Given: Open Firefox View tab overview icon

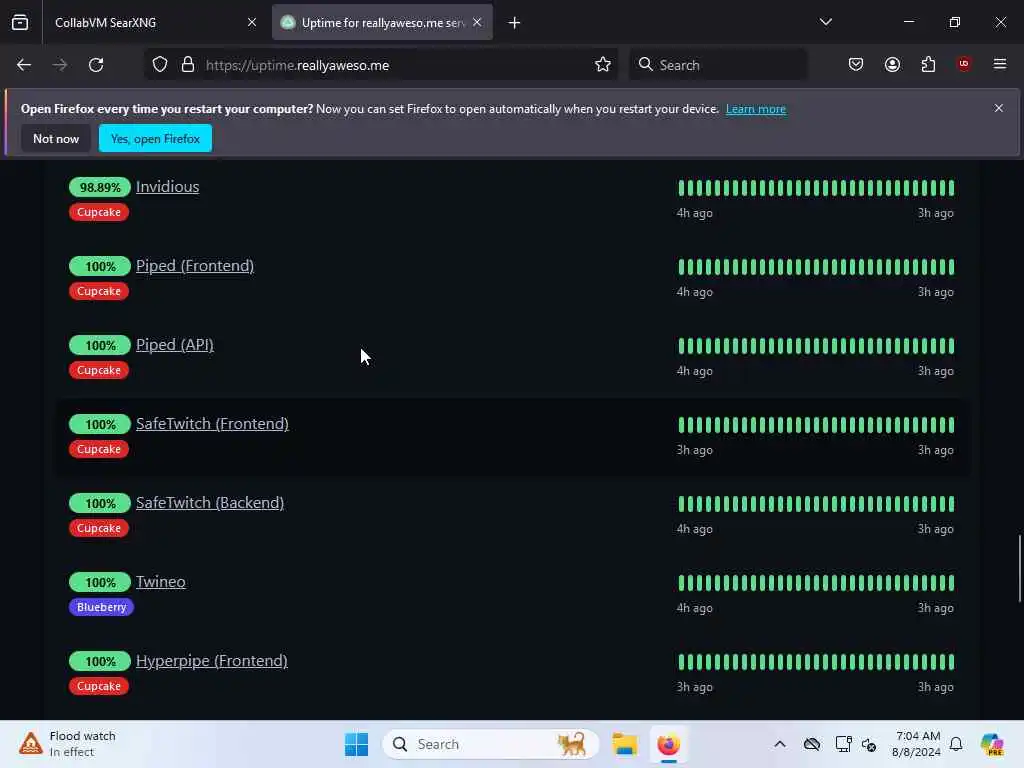Looking at the screenshot, I should click(20, 22).
